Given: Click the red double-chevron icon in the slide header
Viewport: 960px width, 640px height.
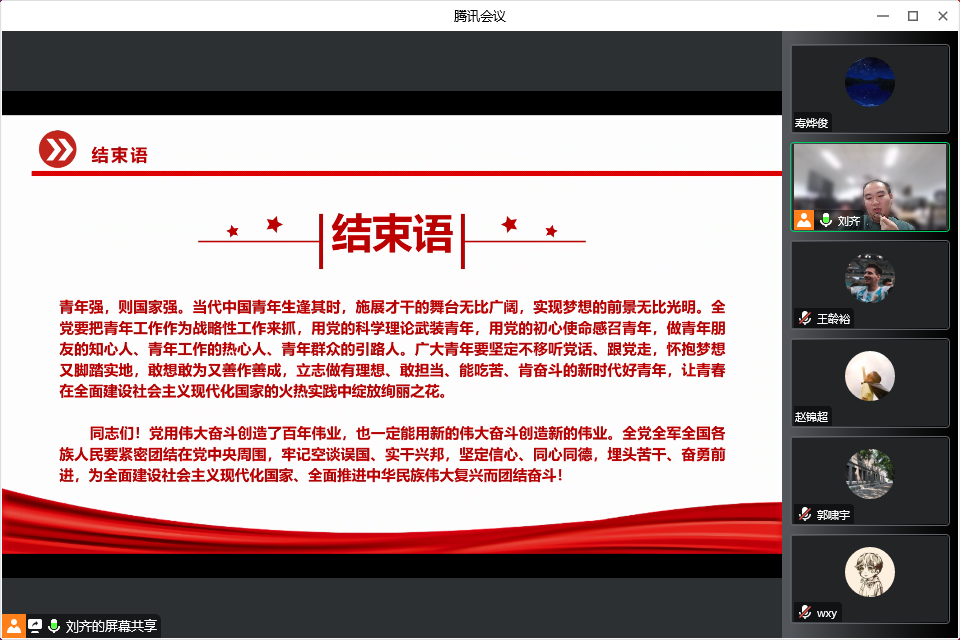Looking at the screenshot, I should tap(58, 150).
